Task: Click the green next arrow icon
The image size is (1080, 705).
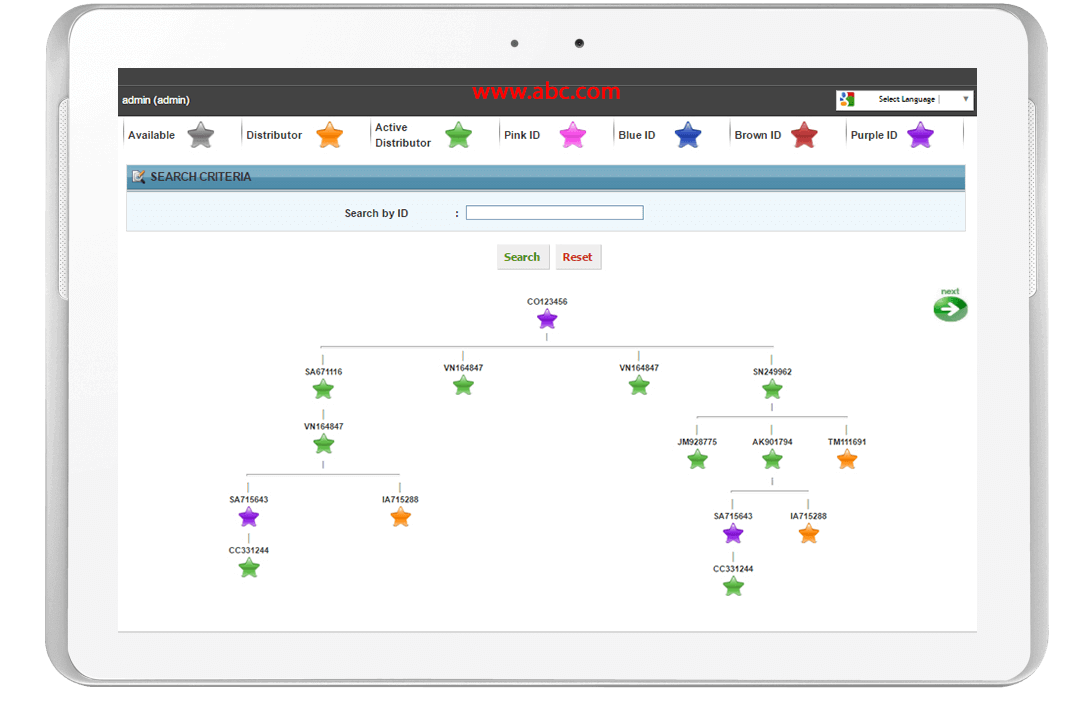Action: pyautogui.click(x=950, y=308)
